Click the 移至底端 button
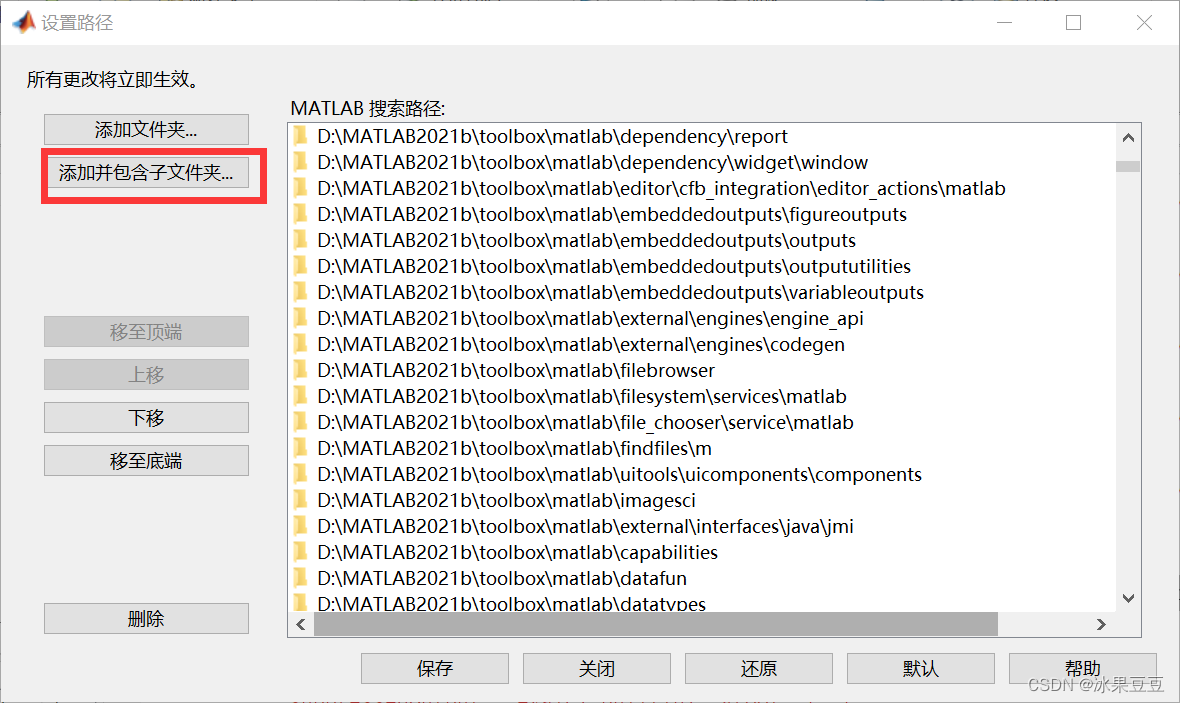This screenshot has width=1180, height=703. (146, 461)
